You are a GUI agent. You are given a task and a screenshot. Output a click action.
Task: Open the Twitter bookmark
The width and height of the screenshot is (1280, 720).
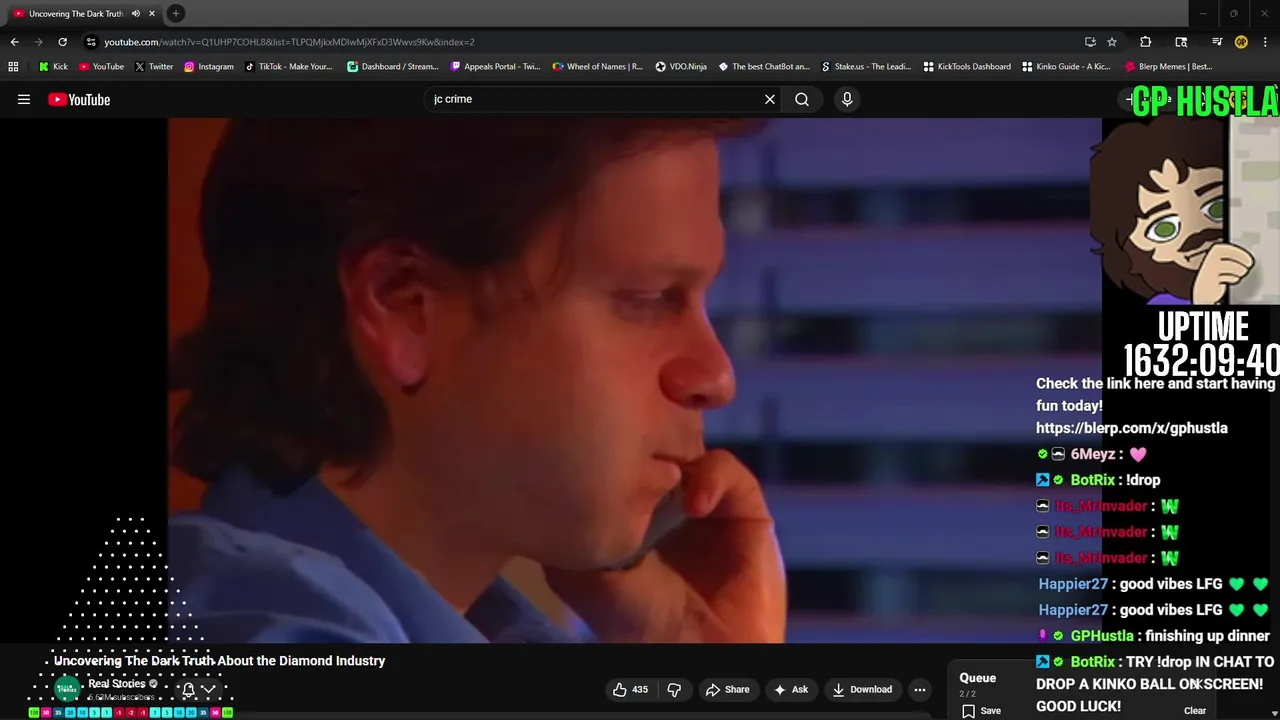[153, 67]
